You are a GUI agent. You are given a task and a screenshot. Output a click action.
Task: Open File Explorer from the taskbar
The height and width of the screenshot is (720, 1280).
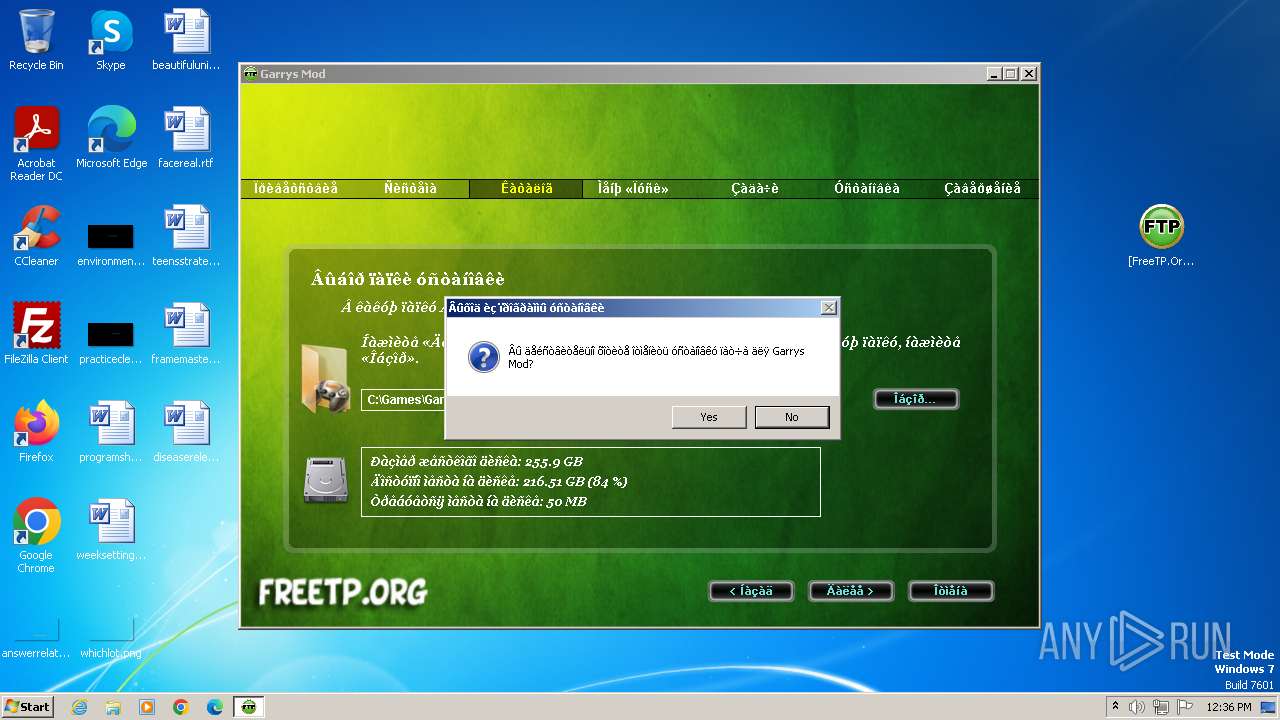(x=113, y=707)
